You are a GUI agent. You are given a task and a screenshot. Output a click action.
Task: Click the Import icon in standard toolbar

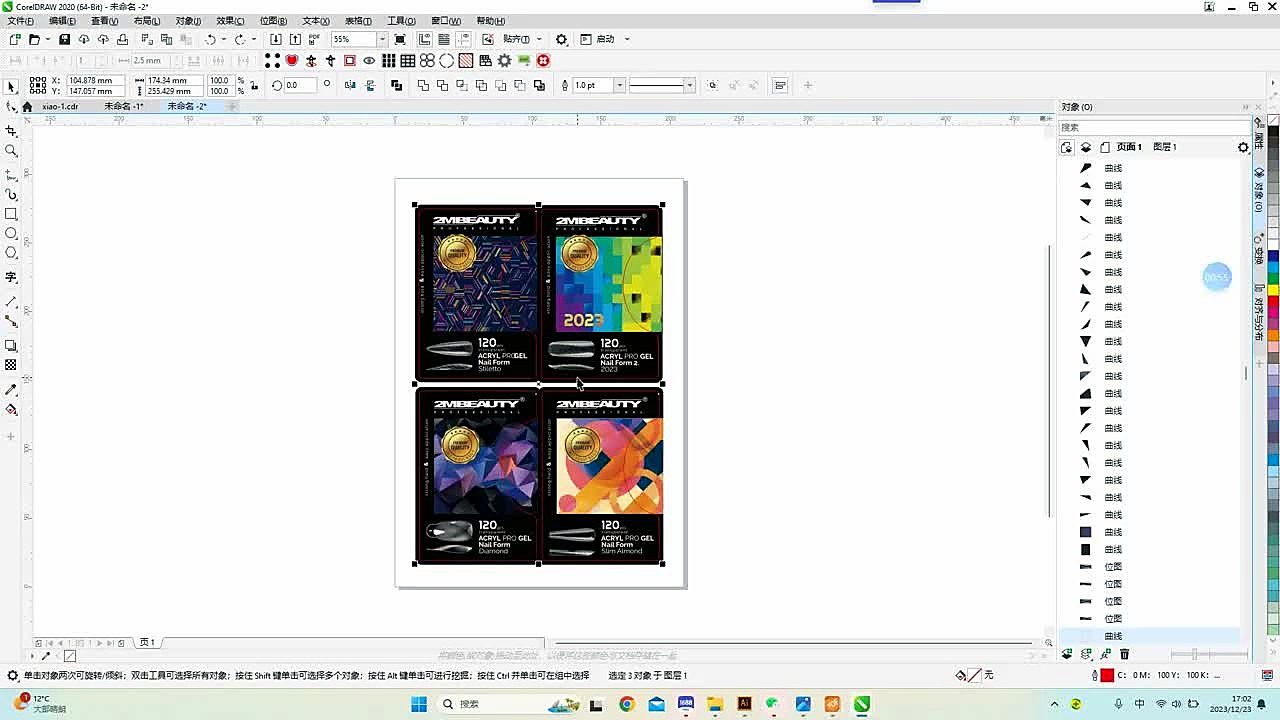pyautogui.click(x=276, y=39)
